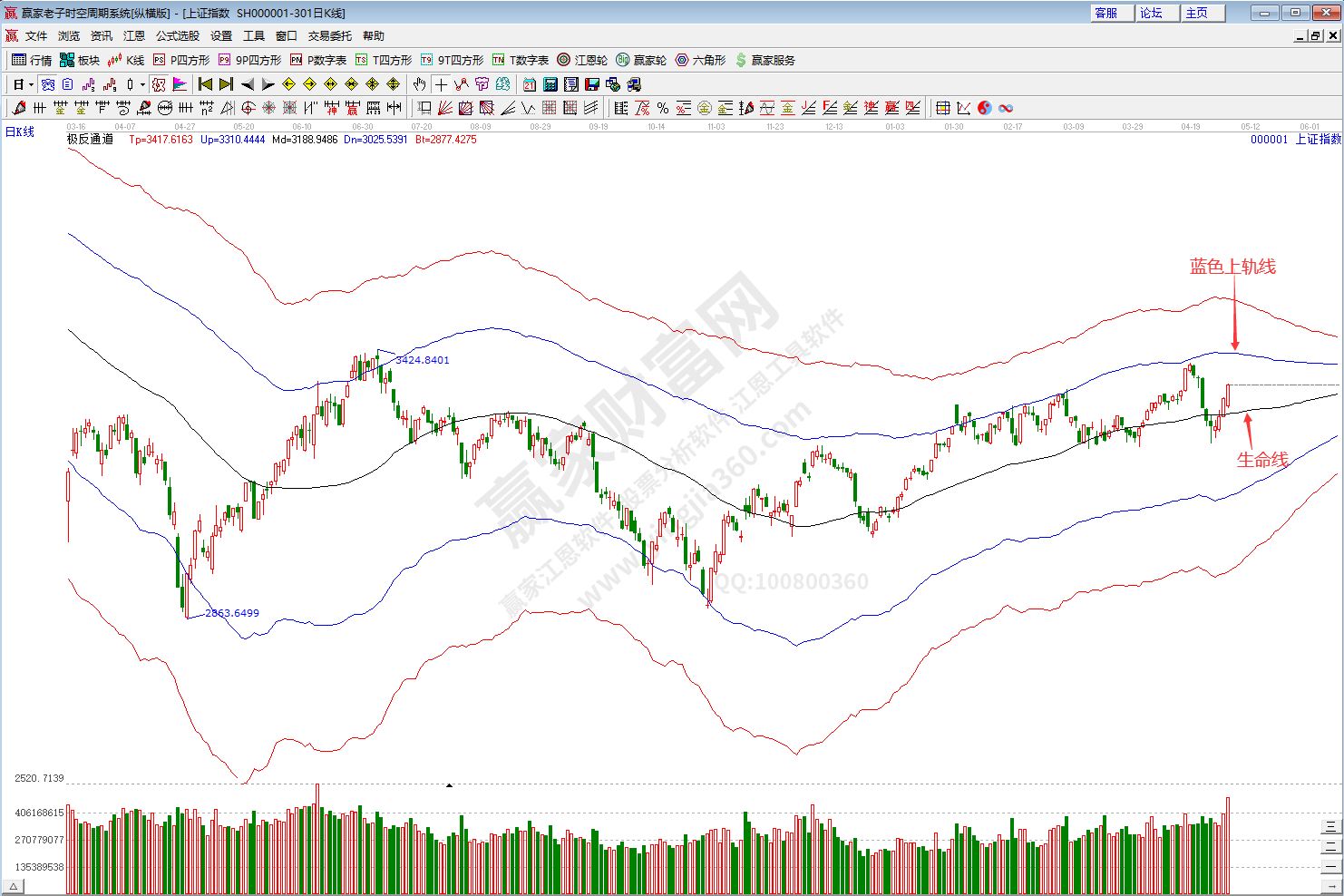Screen dimensions: 1344x896
Task: Jump to first bar with skip-start arrow
Action: tap(205, 84)
